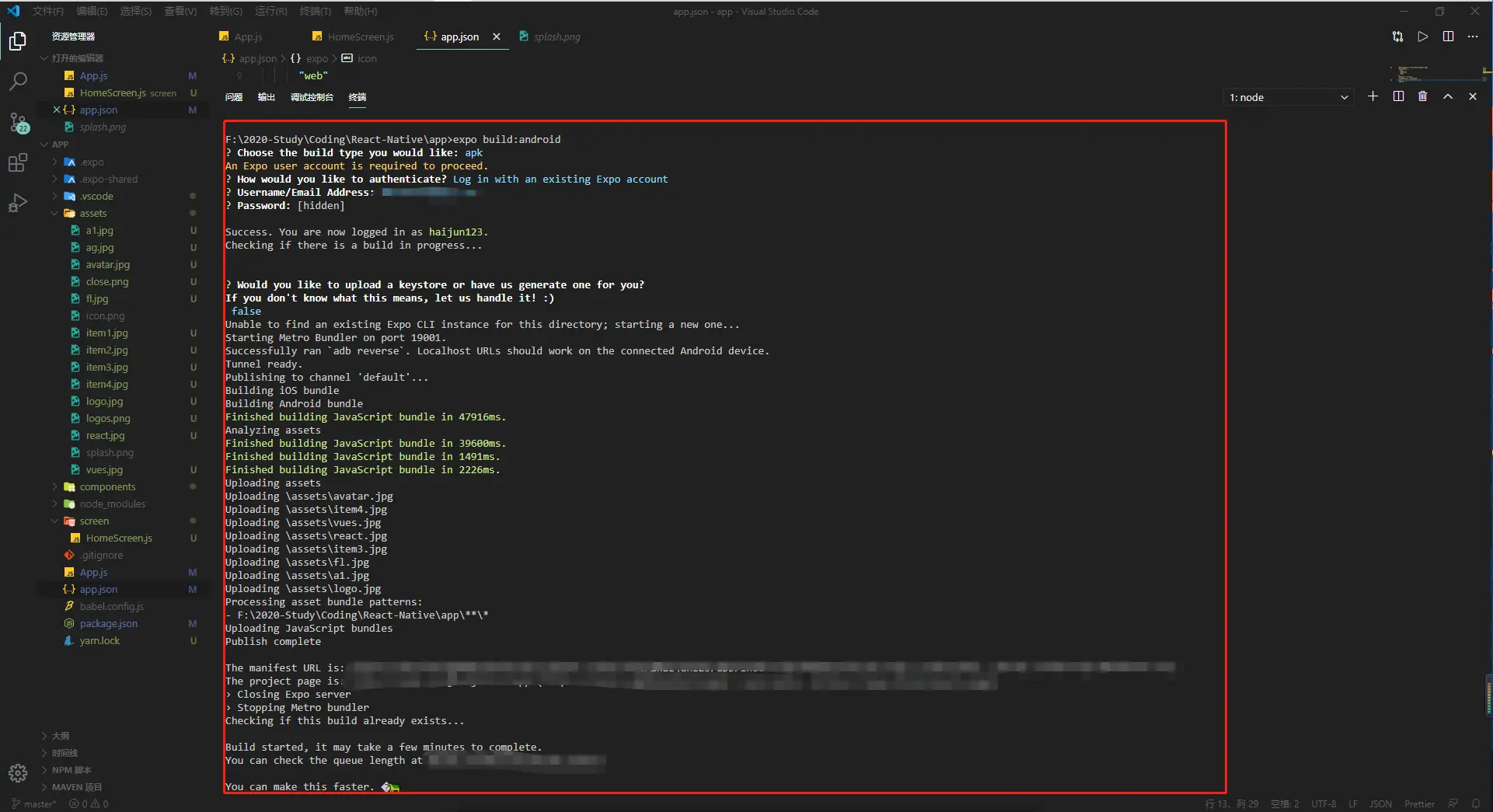1493x812 pixels.
Task: Click the UTF-8 encoding in status bar
Action: (1324, 804)
